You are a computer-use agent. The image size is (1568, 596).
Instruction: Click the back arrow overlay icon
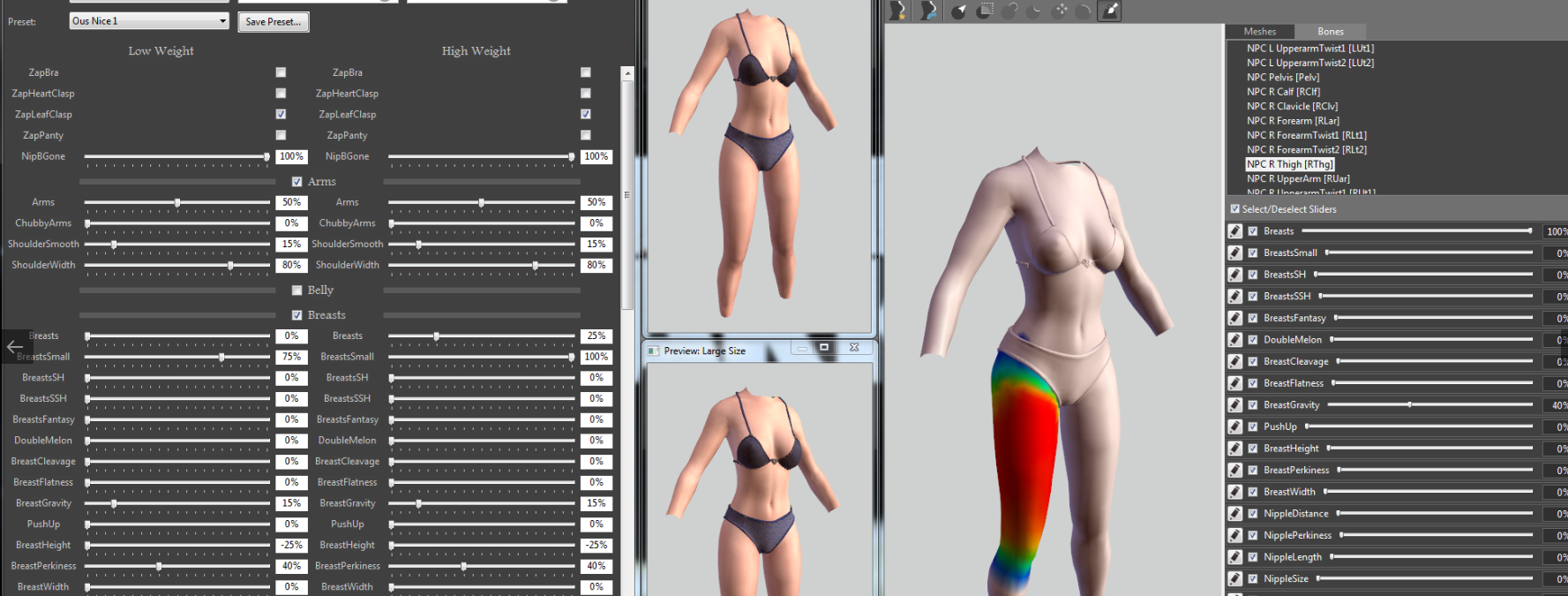coord(15,347)
